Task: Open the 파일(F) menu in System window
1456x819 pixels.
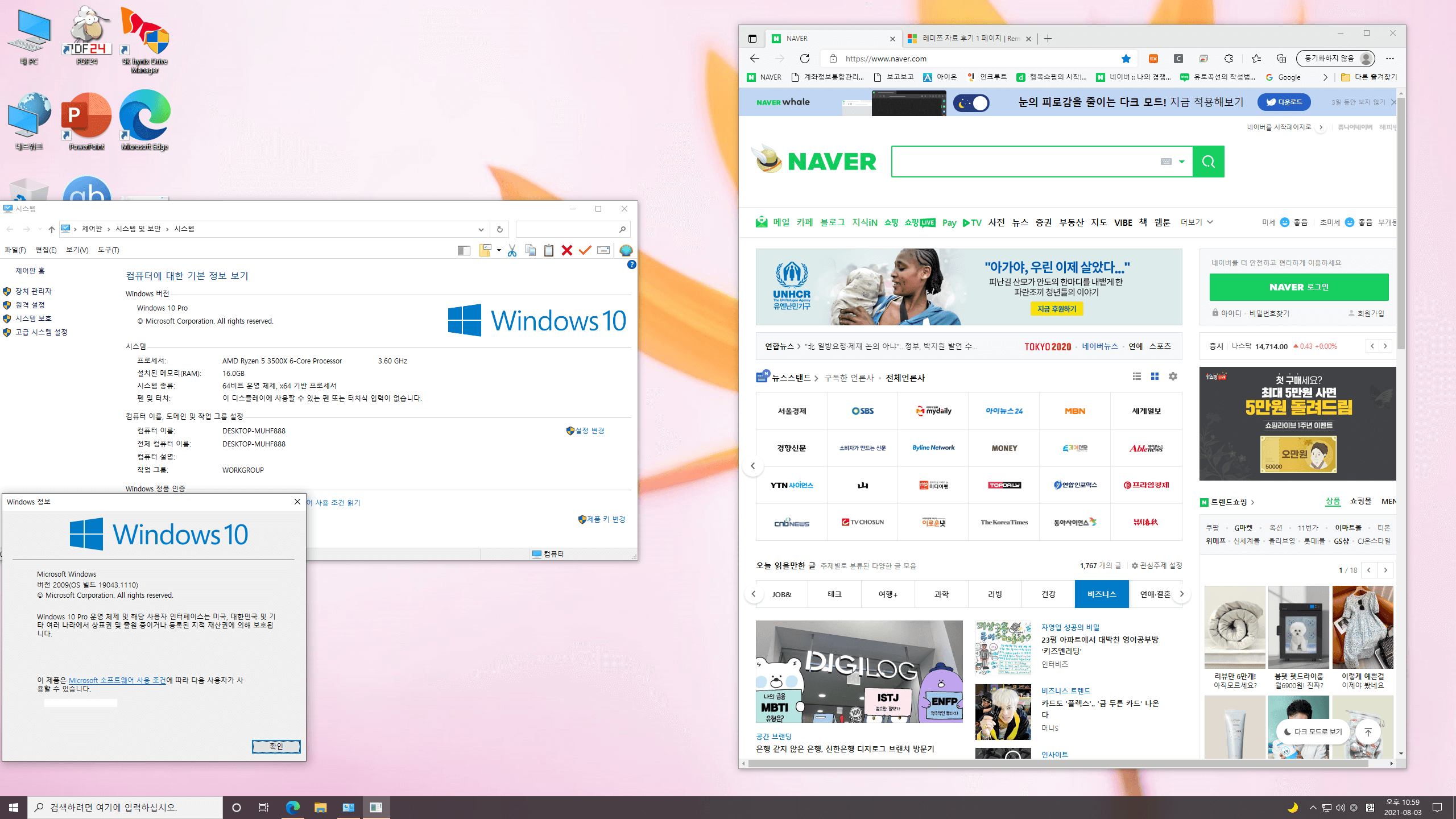Action: click(15, 250)
